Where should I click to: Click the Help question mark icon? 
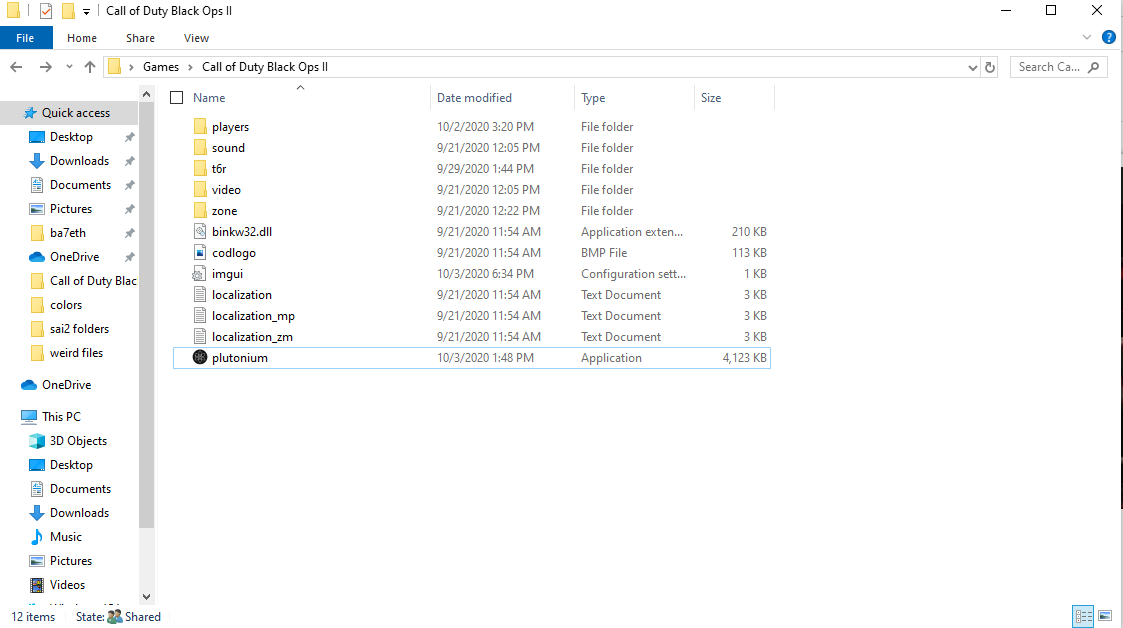tap(1109, 37)
